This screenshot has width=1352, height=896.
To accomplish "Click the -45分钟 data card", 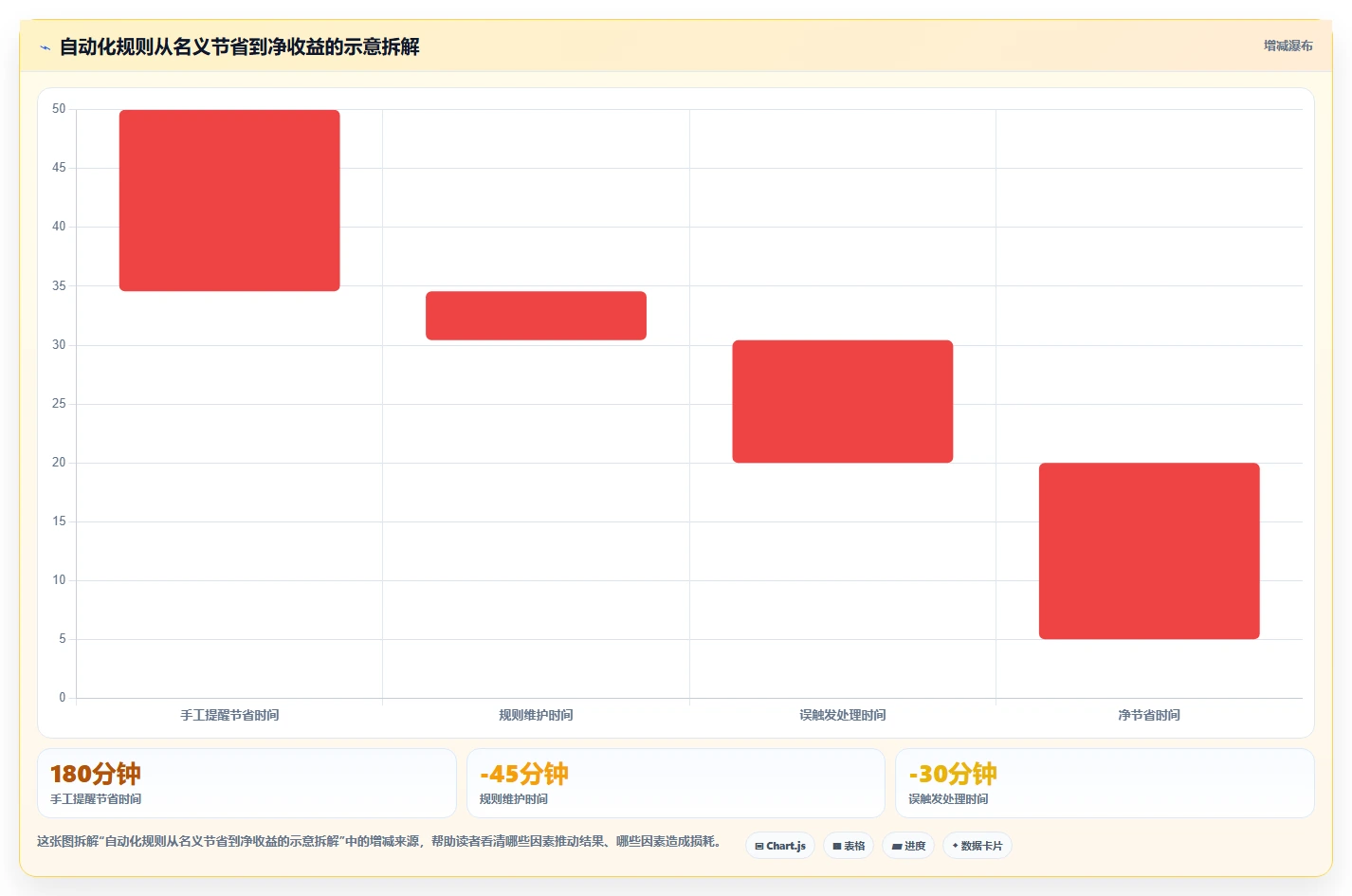I will click(x=675, y=783).
